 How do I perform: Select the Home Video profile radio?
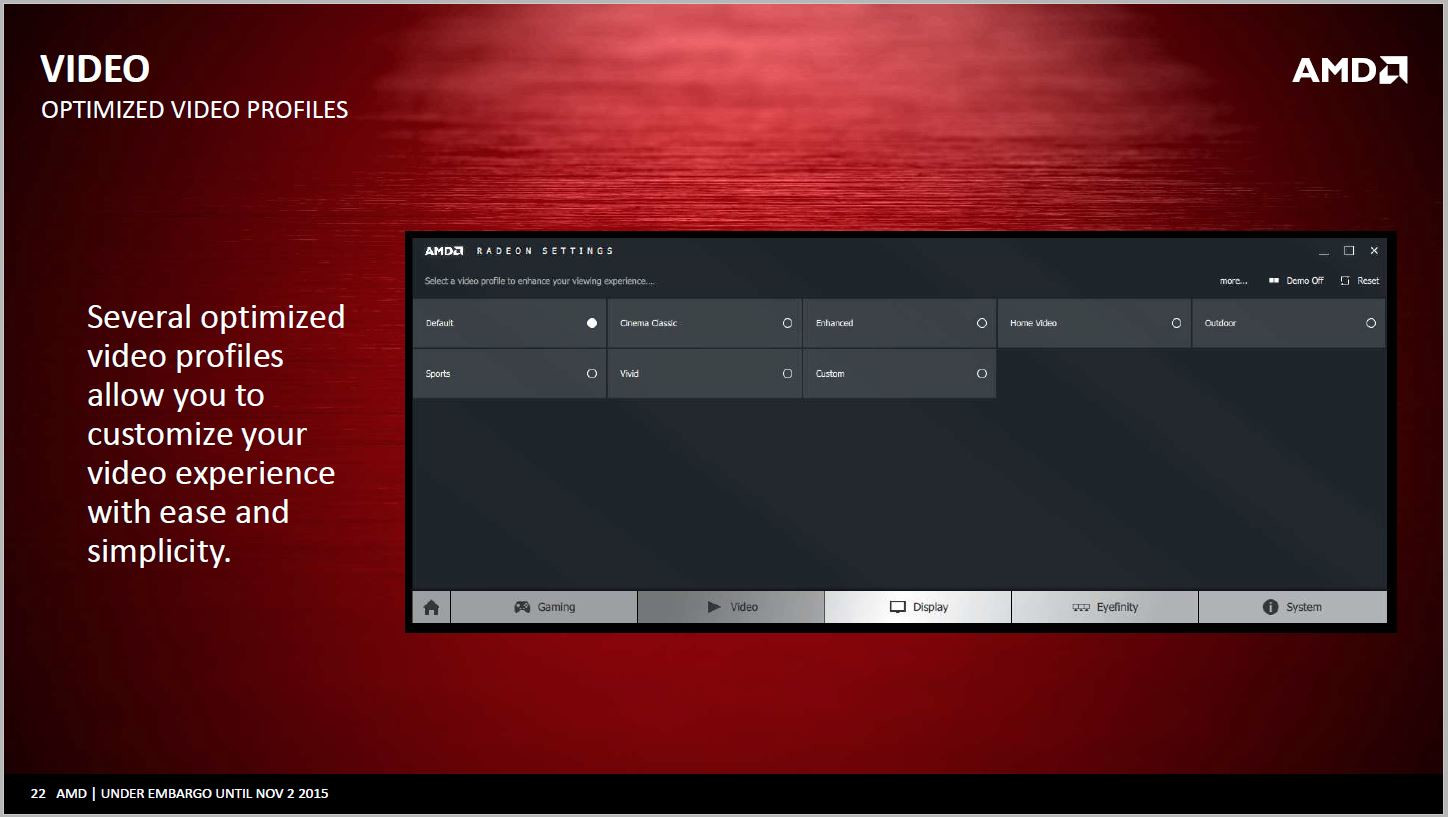tap(1176, 323)
